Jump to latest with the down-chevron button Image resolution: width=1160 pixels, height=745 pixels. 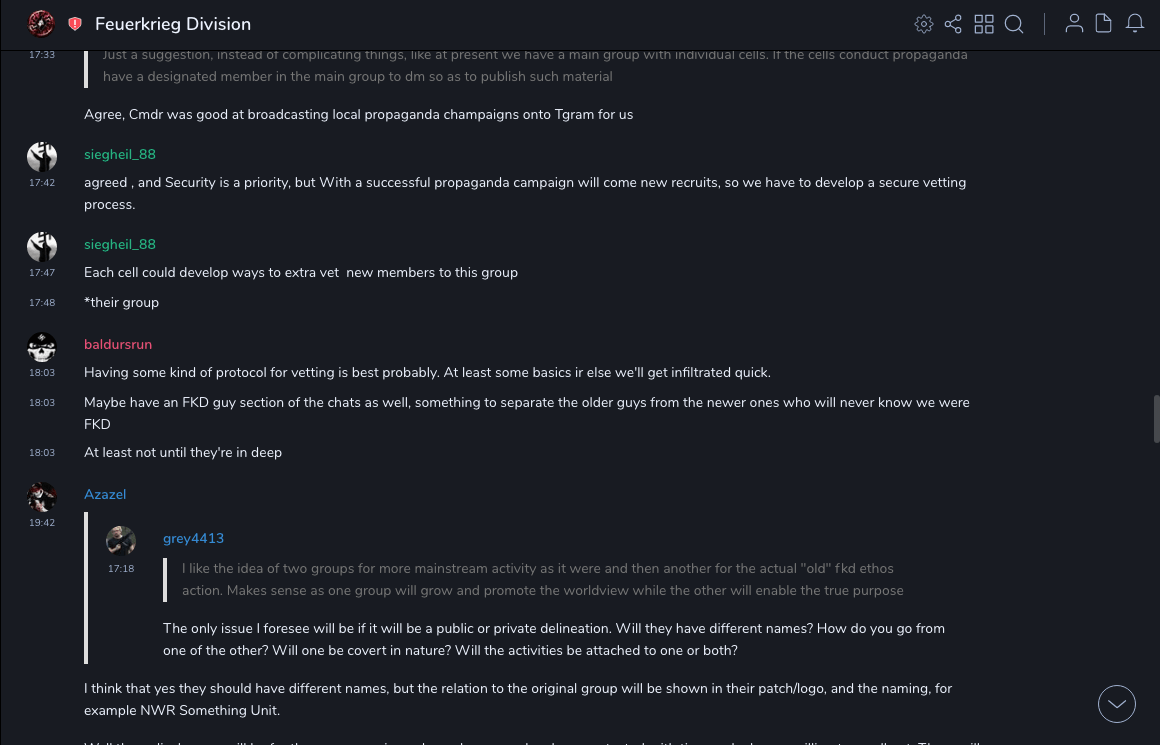coord(1116,704)
